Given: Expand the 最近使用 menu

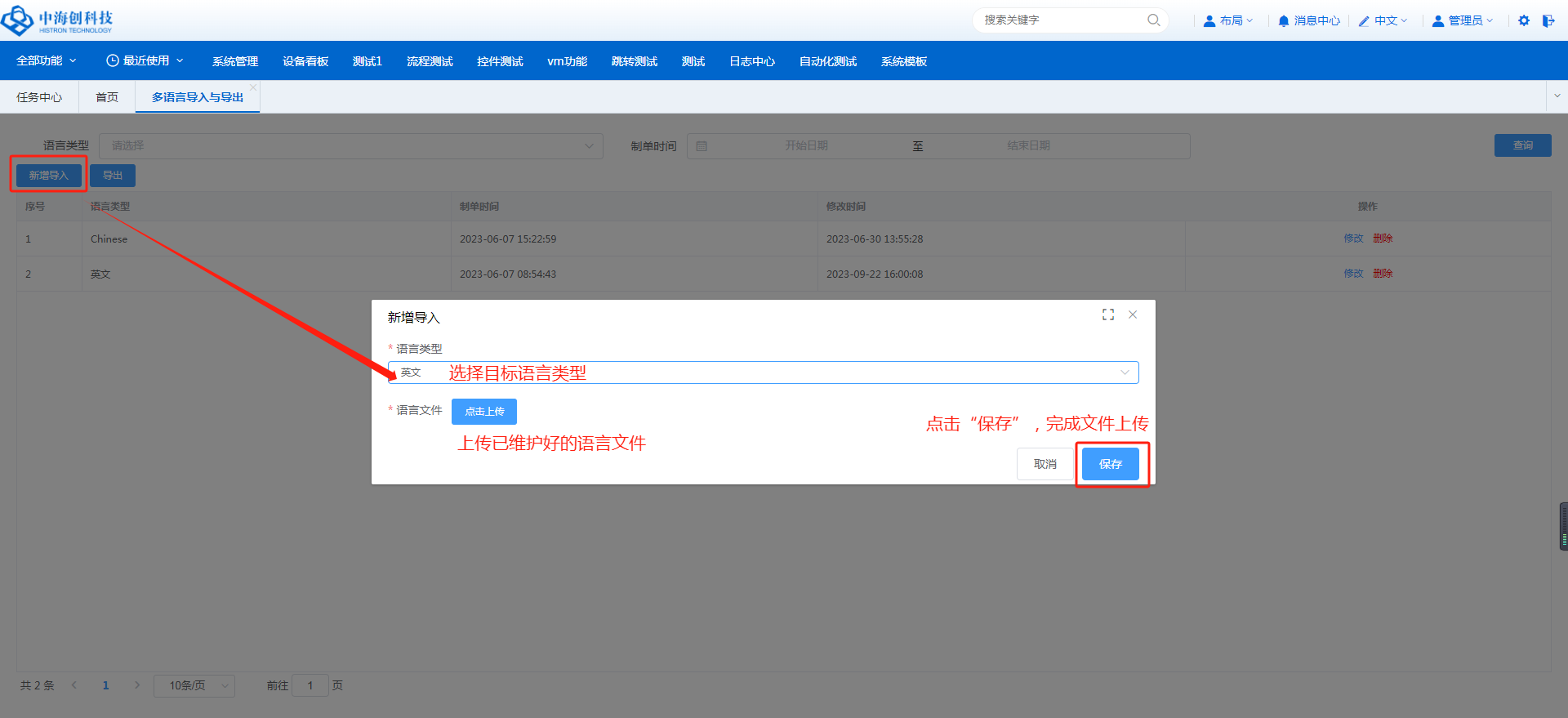Looking at the screenshot, I should click(x=145, y=61).
